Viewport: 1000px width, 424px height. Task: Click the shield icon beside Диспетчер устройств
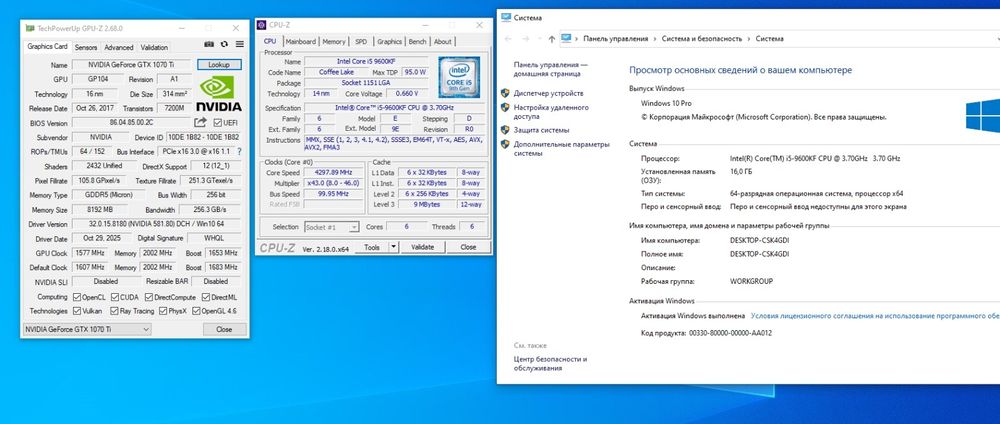[x=505, y=93]
